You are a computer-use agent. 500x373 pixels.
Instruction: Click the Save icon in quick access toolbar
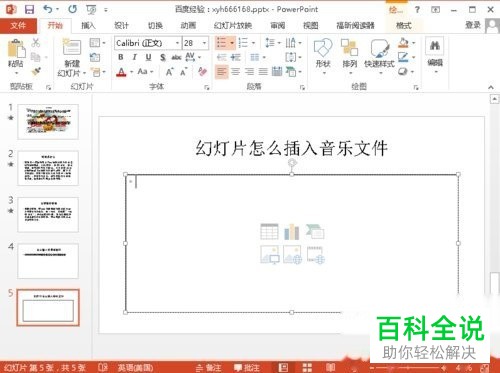tap(29, 9)
